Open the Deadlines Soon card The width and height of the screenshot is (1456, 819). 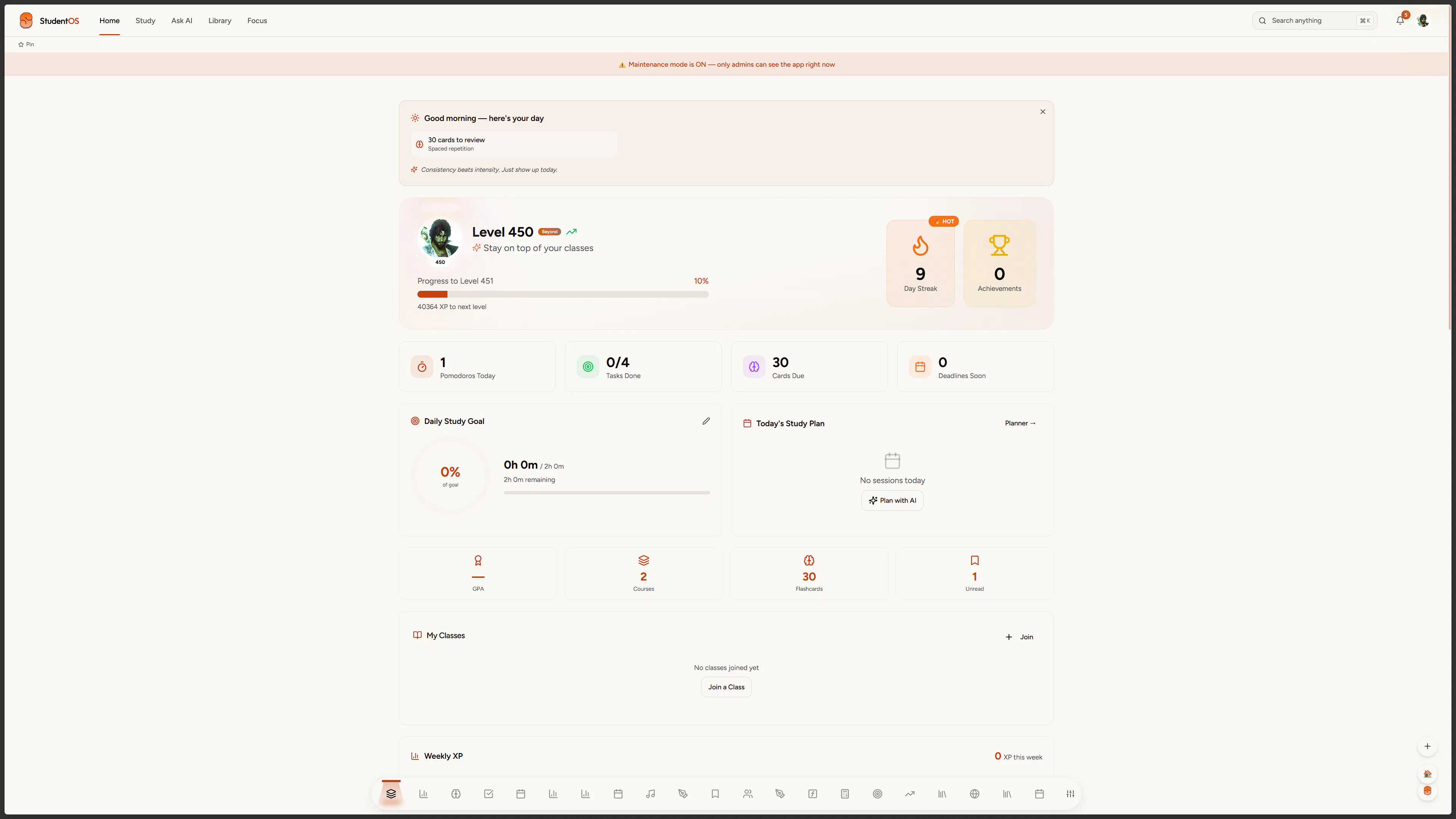[976, 367]
